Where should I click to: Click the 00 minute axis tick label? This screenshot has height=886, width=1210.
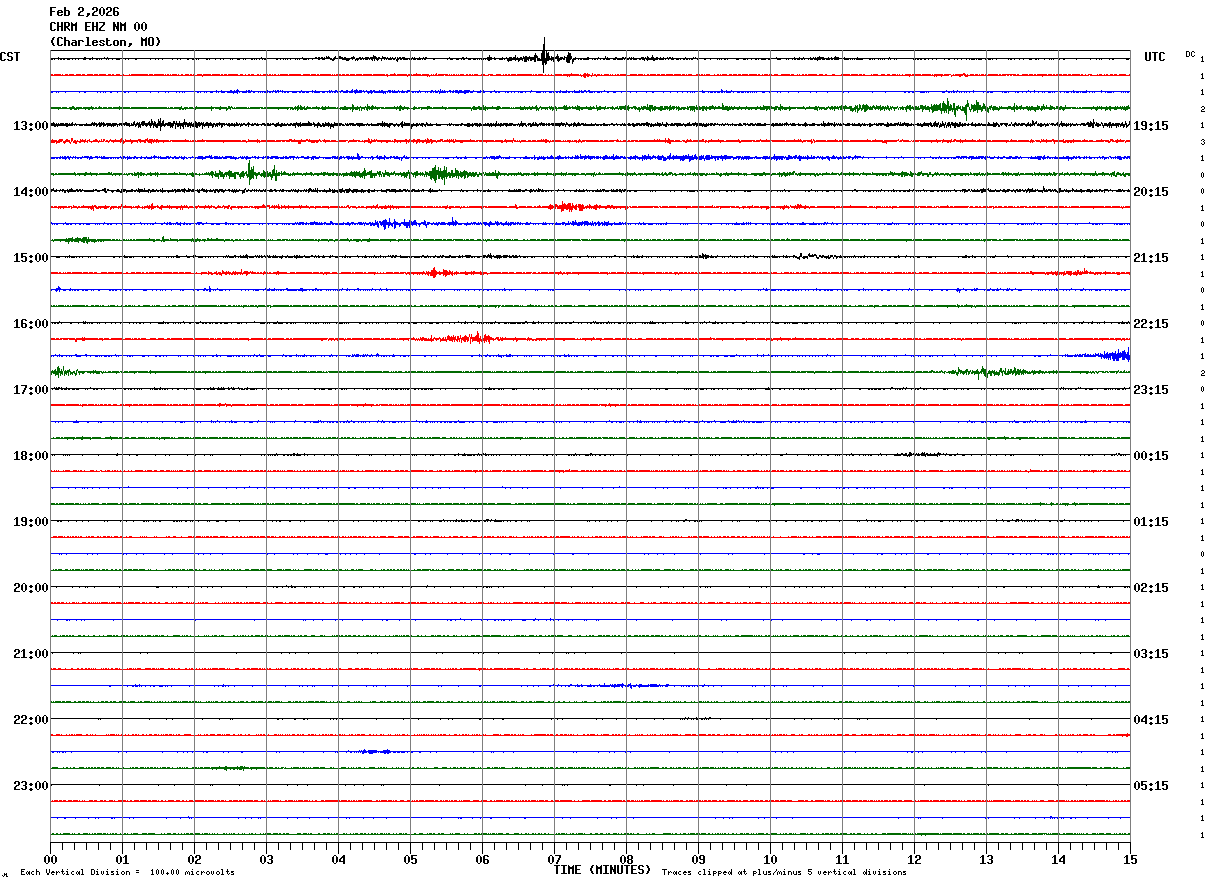[x=51, y=859]
